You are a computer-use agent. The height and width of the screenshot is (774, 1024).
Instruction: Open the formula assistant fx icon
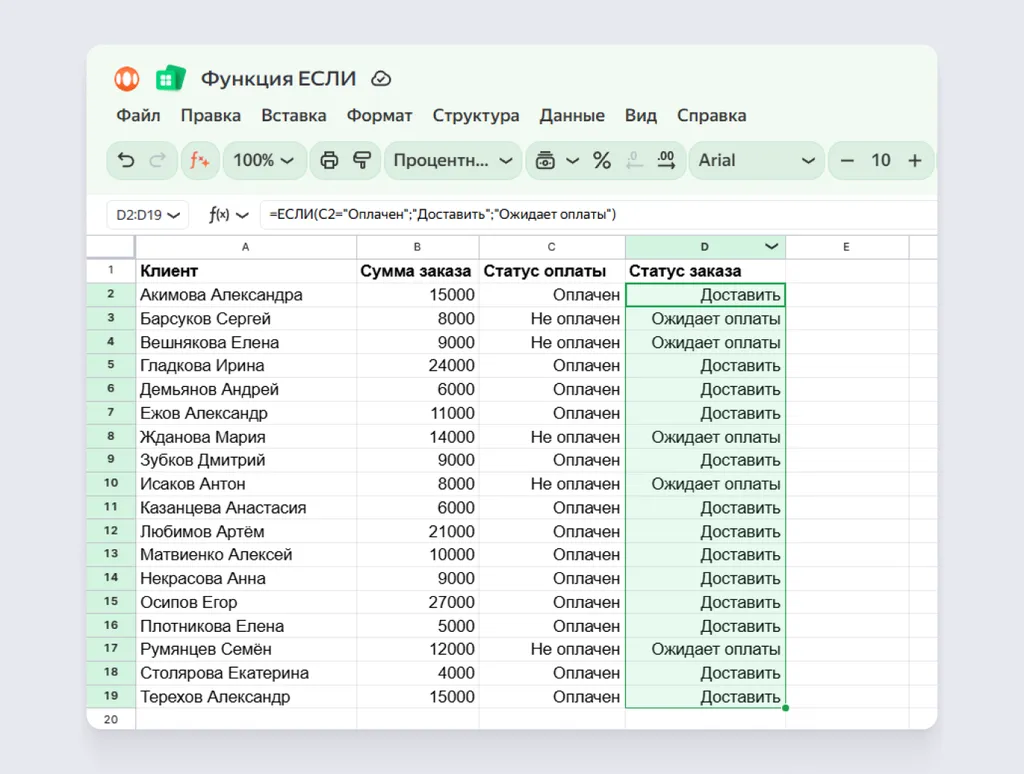(199, 160)
